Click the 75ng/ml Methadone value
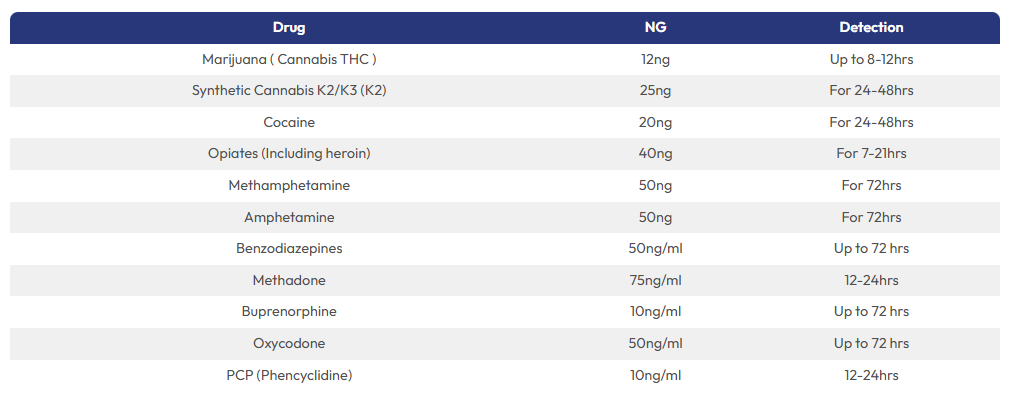1018x400 pixels. coord(655,281)
